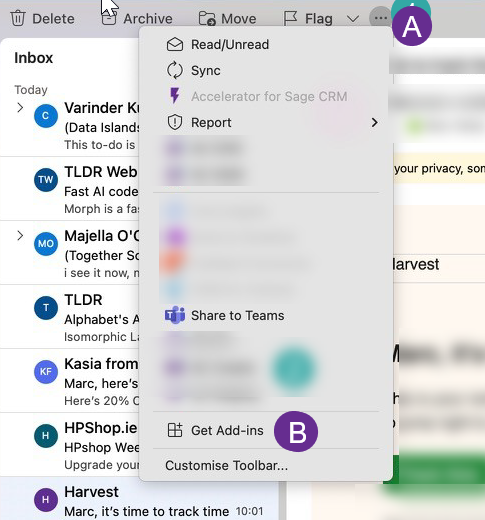Click the Delete trash icon
The width and height of the screenshot is (485, 520).
[17, 19]
